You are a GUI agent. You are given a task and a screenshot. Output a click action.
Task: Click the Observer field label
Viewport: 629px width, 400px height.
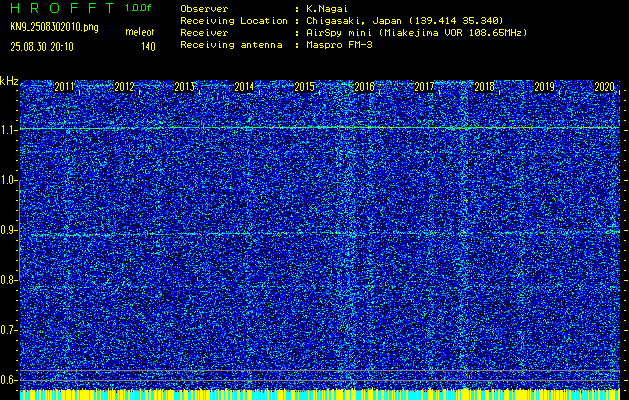pos(204,9)
